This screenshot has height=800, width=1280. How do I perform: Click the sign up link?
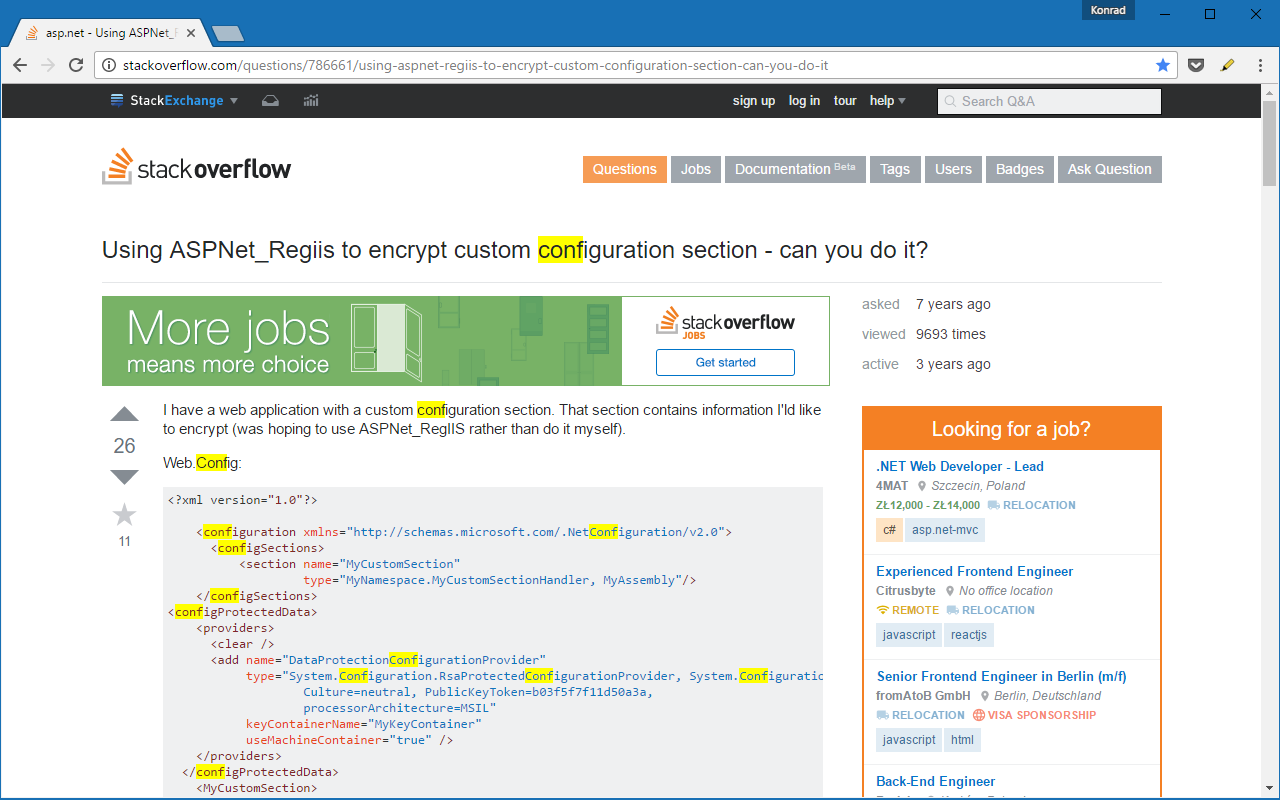point(754,101)
